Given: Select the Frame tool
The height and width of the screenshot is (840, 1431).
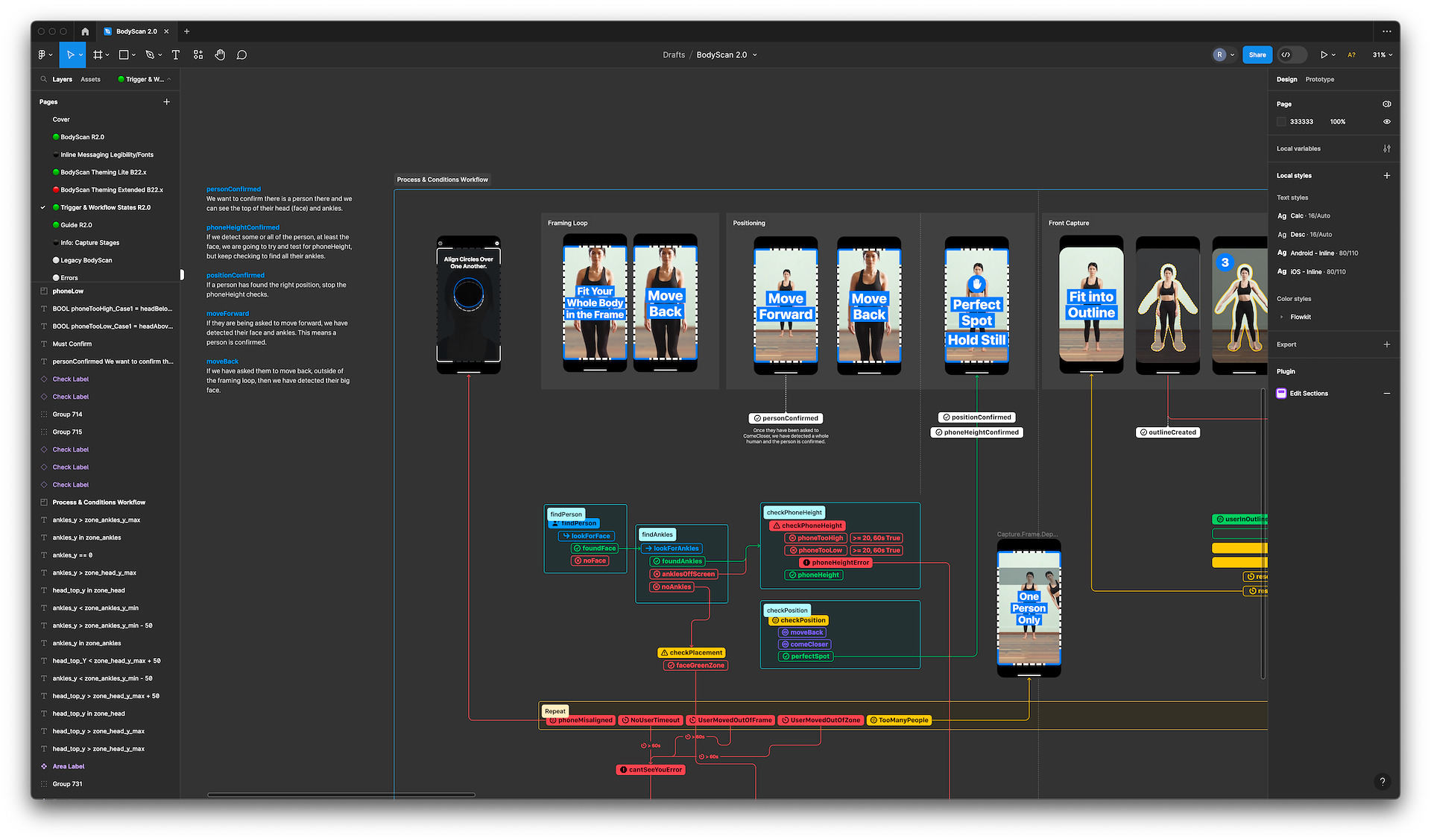Looking at the screenshot, I should [x=98, y=55].
